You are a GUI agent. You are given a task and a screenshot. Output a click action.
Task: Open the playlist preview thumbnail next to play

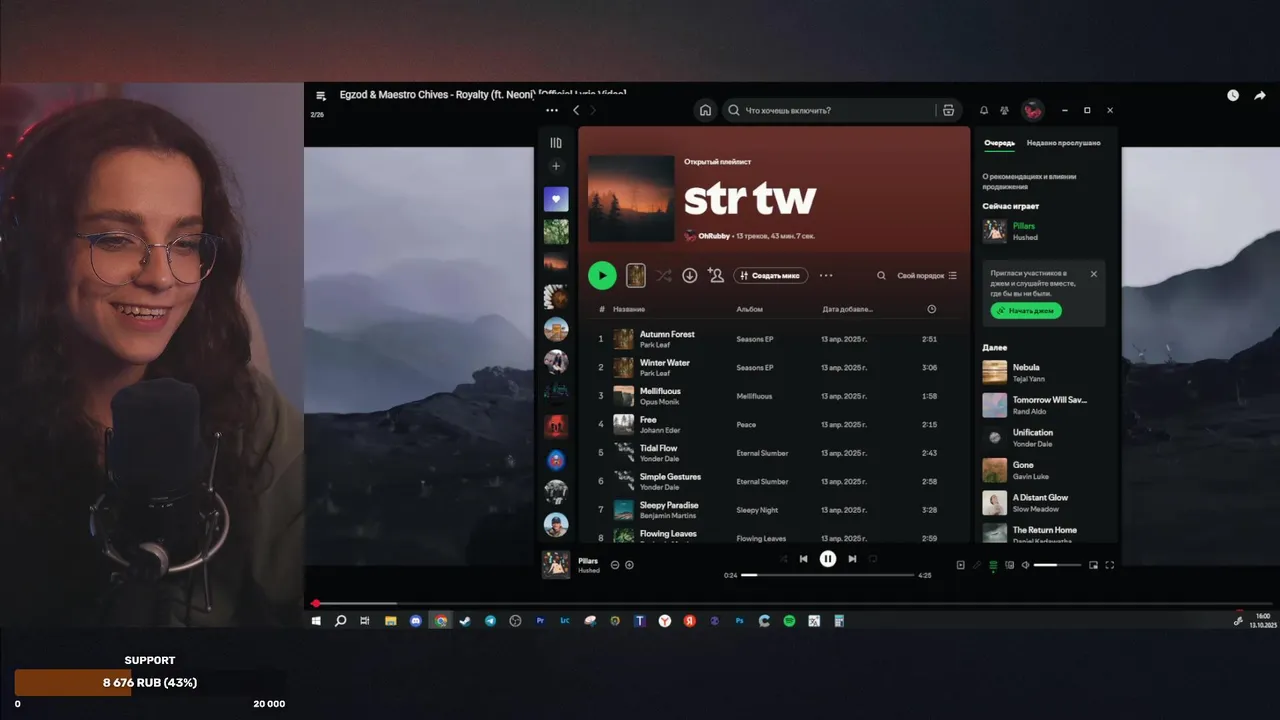[x=635, y=275]
